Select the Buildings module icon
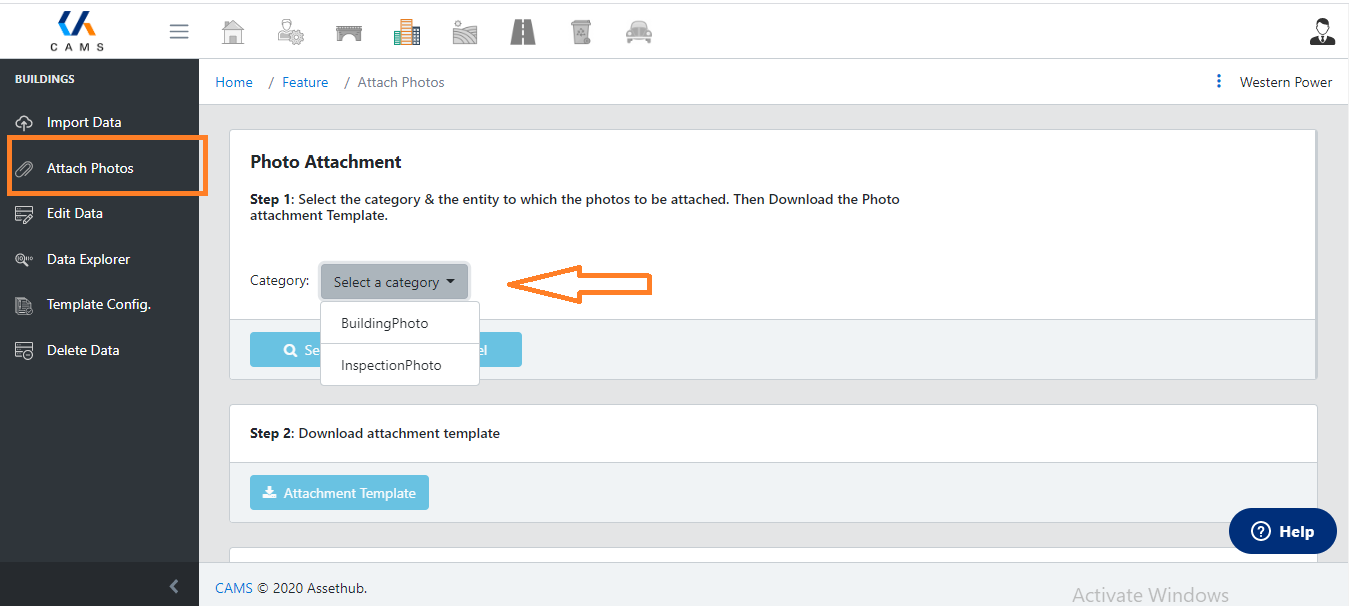The height and width of the screenshot is (606, 1349). point(407,32)
